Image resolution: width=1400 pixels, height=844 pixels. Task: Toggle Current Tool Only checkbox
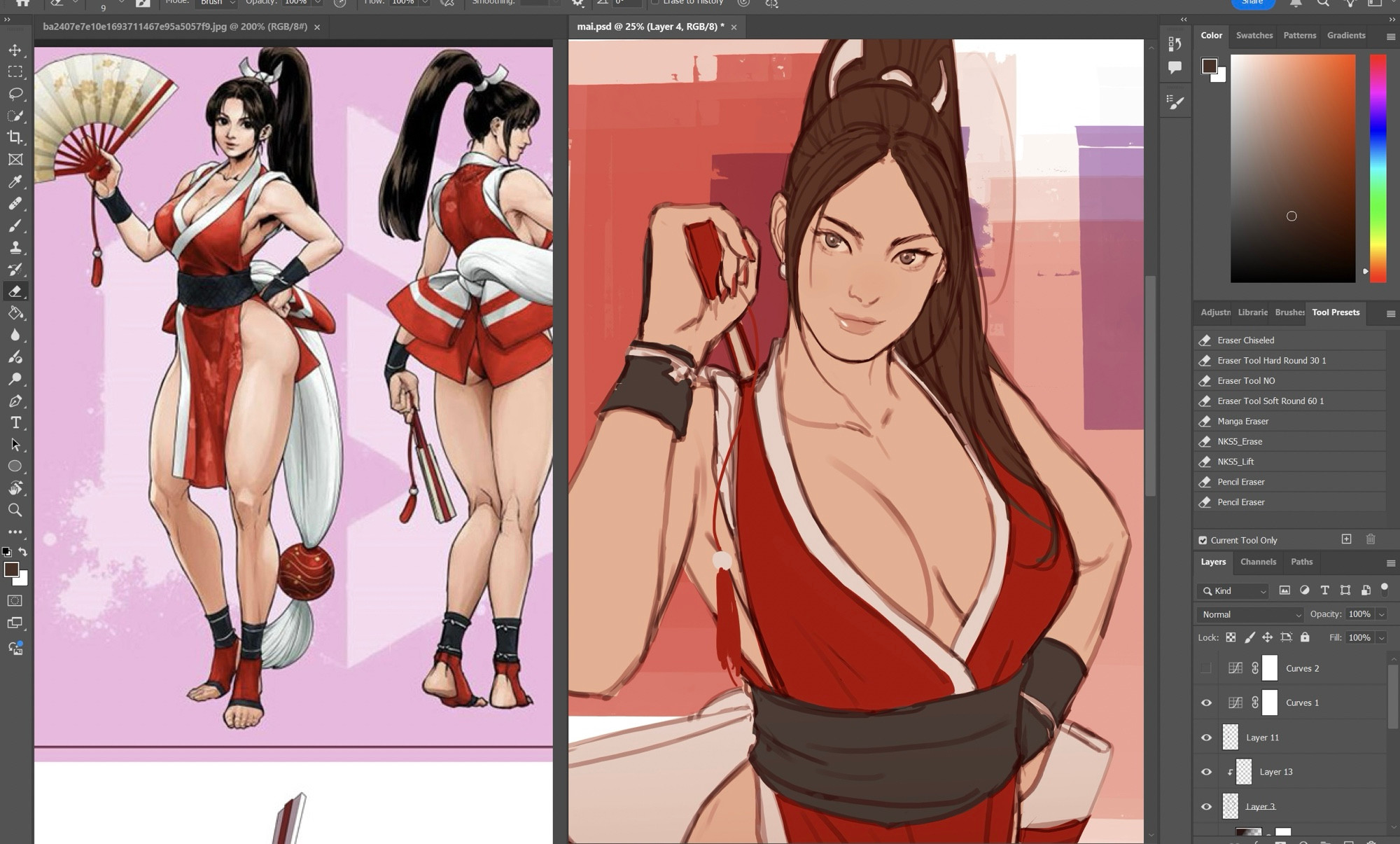tap(1203, 540)
